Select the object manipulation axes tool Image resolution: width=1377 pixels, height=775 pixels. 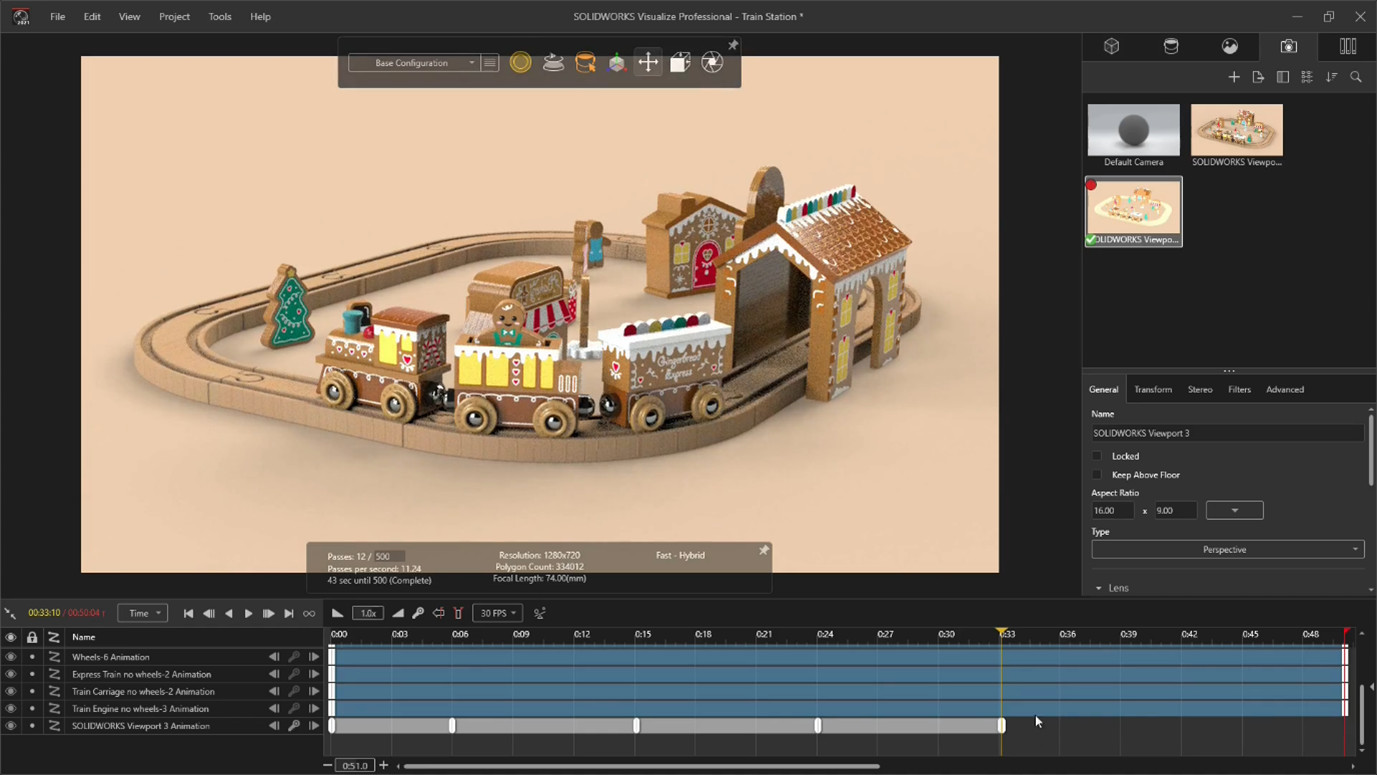617,62
